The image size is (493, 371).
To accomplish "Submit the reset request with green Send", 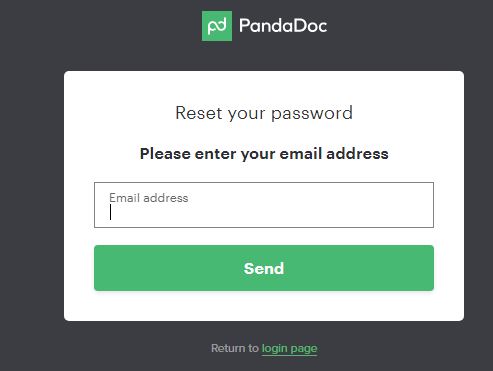I will pyautogui.click(x=264, y=268).
